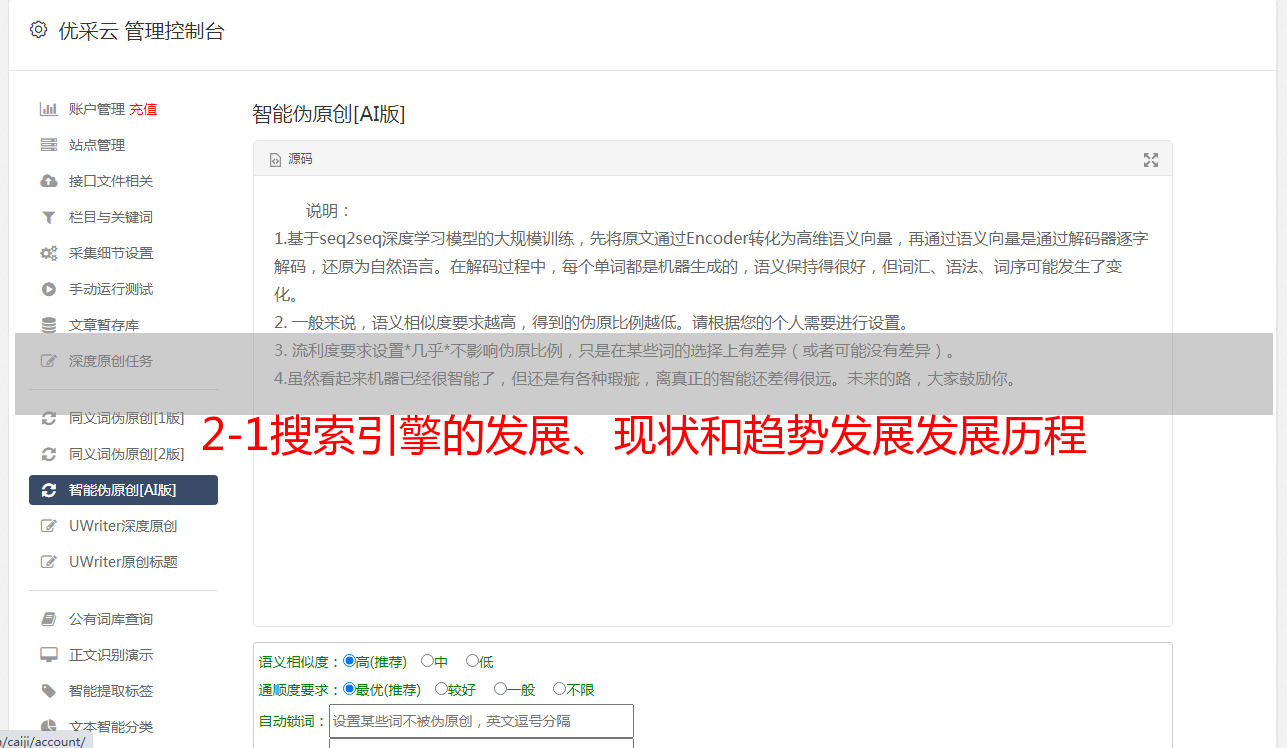
Task: Click the database icon next to 文章暂存库
Action: pyautogui.click(x=48, y=325)
